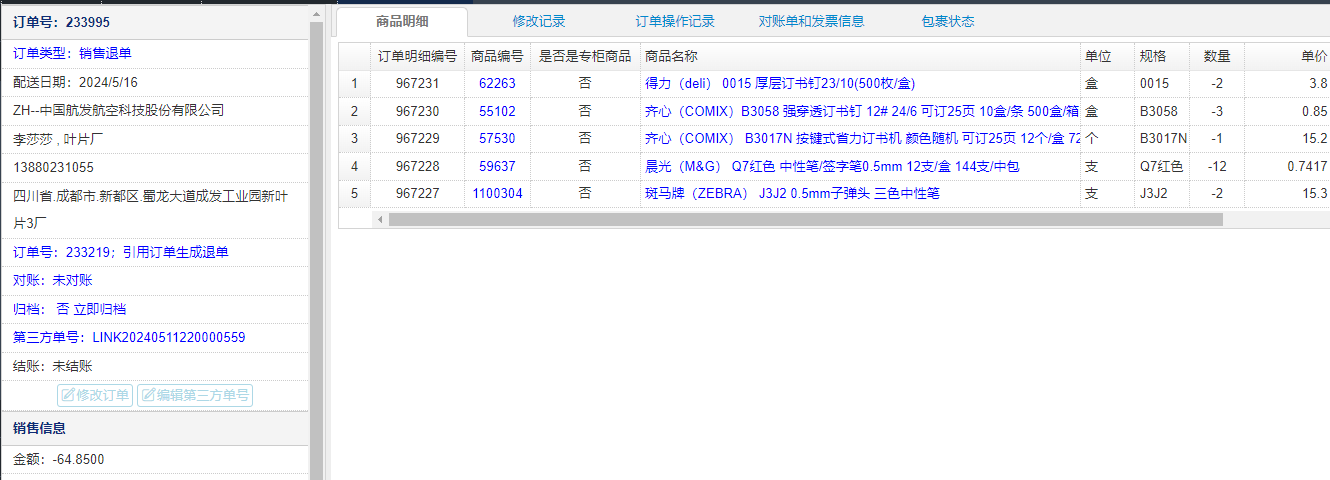Viewport: 1330px width, 480px height.
Task: Click the pencil icon in 修改订单 button
Action: coord(68,395)
